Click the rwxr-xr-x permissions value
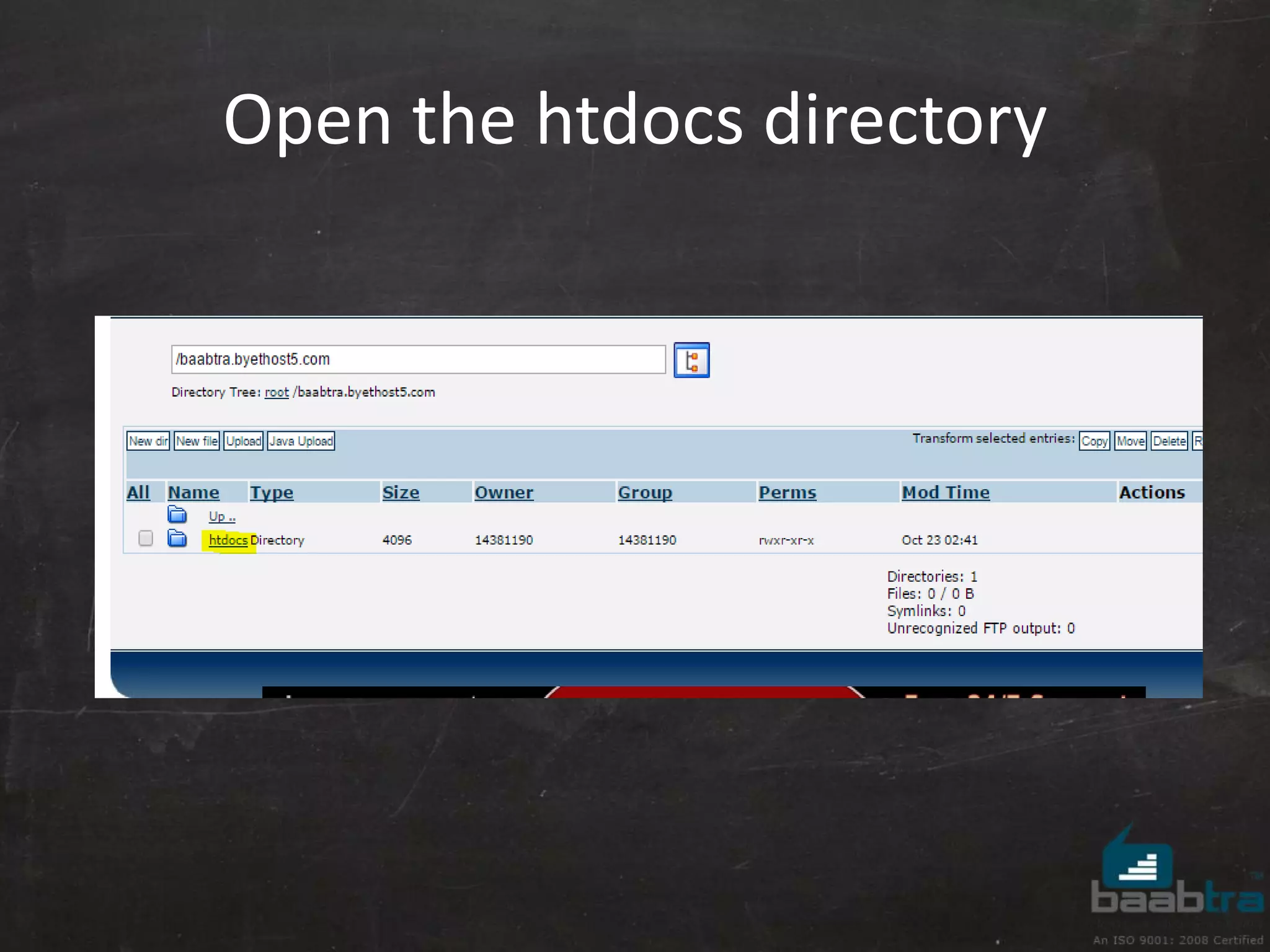Viewport: 1270px width, 952px height. point(786,540)
